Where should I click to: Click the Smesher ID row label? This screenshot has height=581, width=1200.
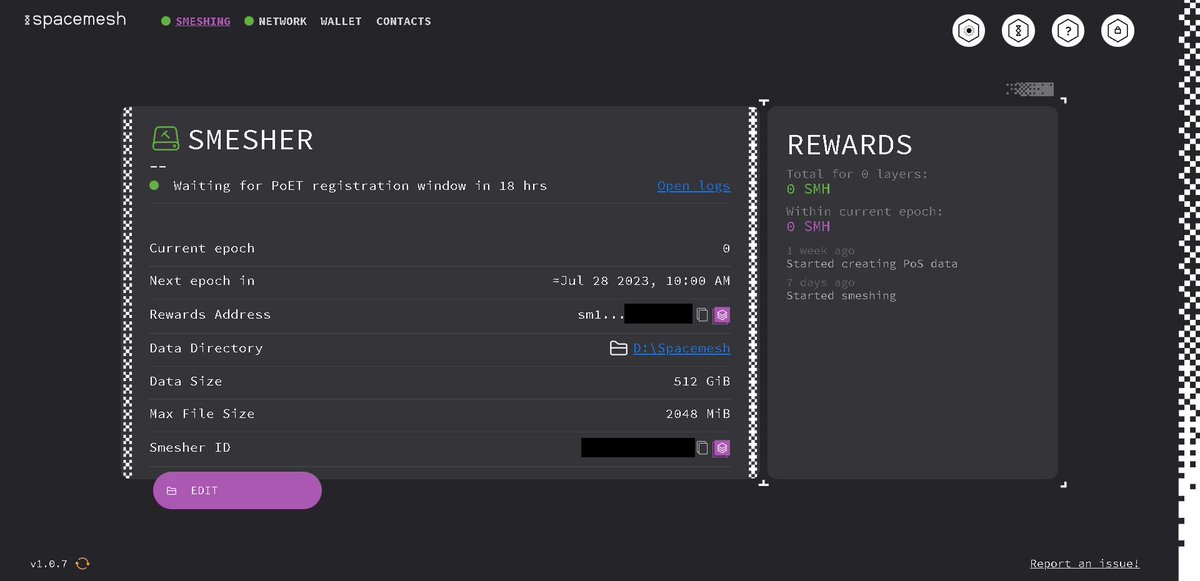(x=190, y=447)
